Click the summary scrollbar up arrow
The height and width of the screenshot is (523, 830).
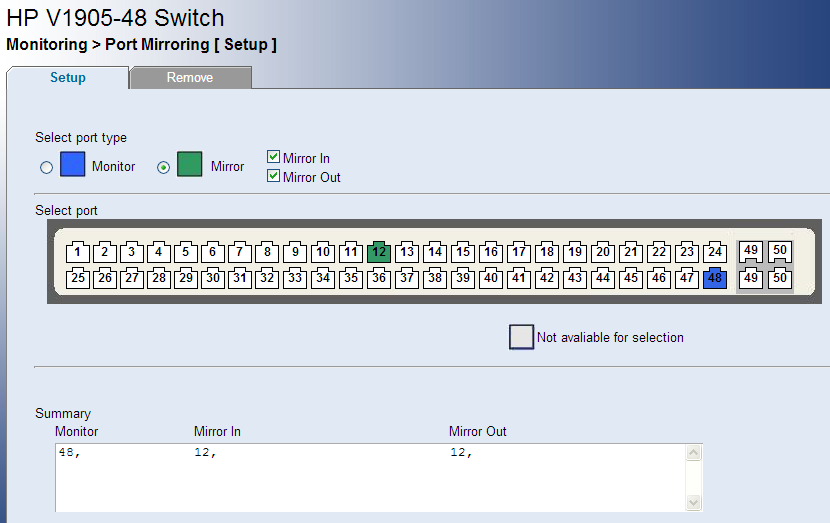pos(693,453)
